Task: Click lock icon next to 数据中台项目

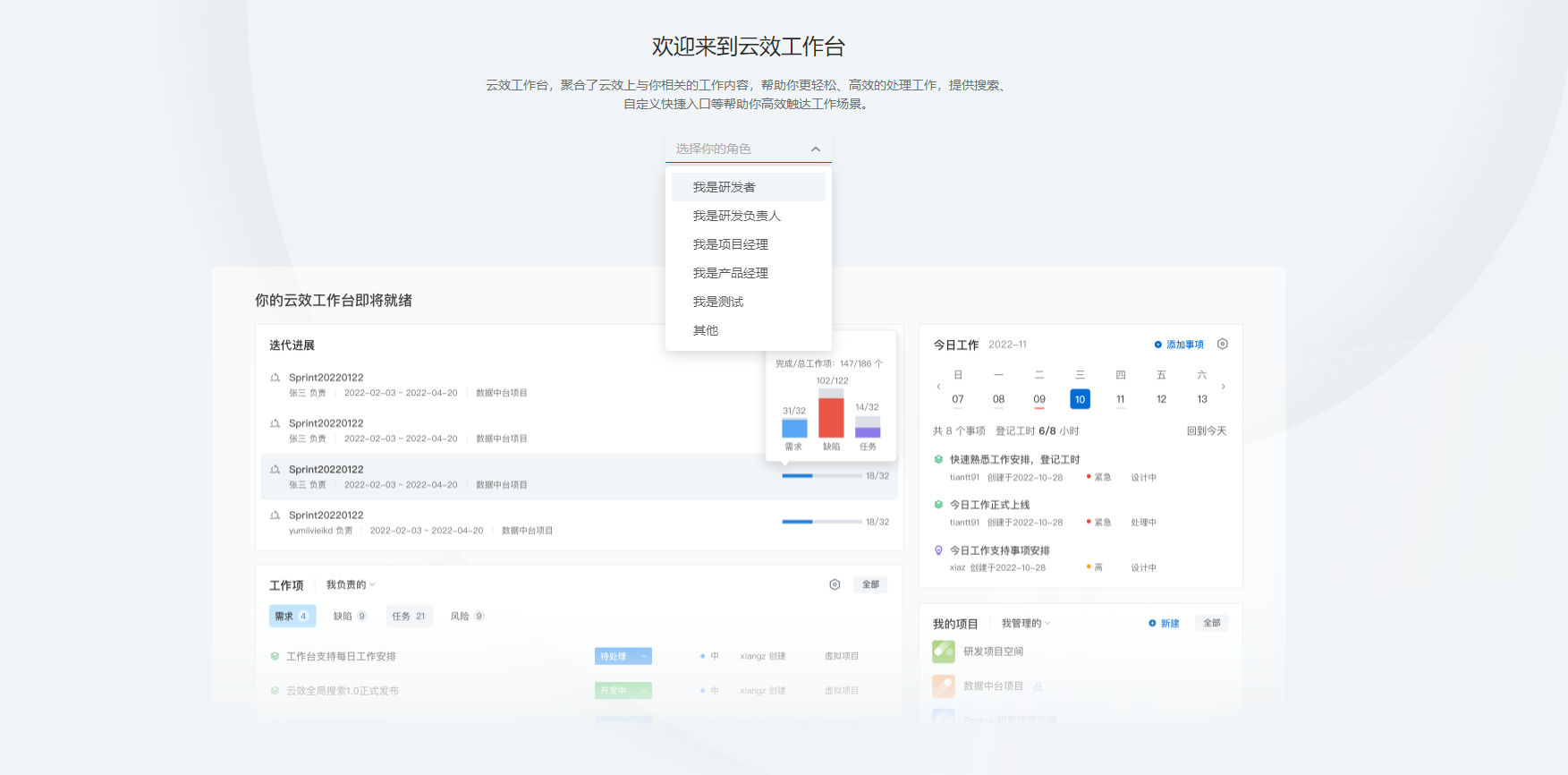Action: 1038,686
